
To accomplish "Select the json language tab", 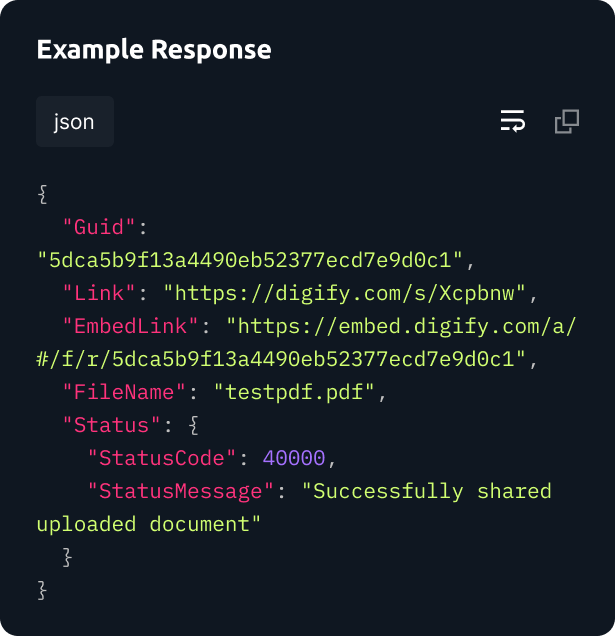I will pyautogui.click(x=74, y=122).
